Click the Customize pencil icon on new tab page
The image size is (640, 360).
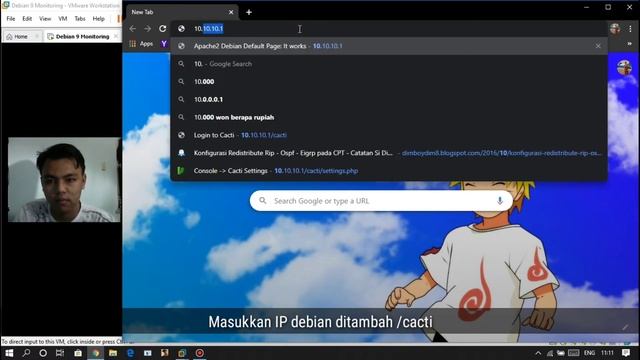pos(625,327)
